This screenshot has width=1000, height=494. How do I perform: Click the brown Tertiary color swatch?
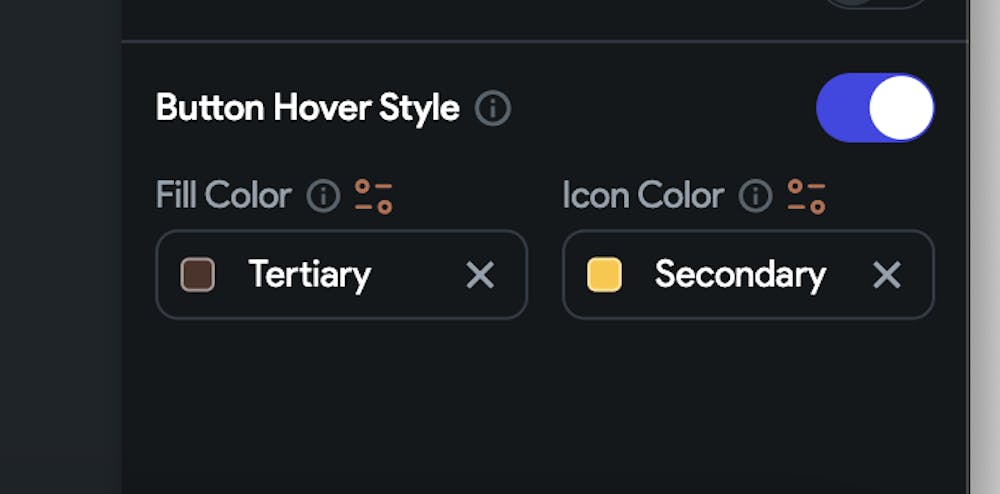click(x=198, y=275)
